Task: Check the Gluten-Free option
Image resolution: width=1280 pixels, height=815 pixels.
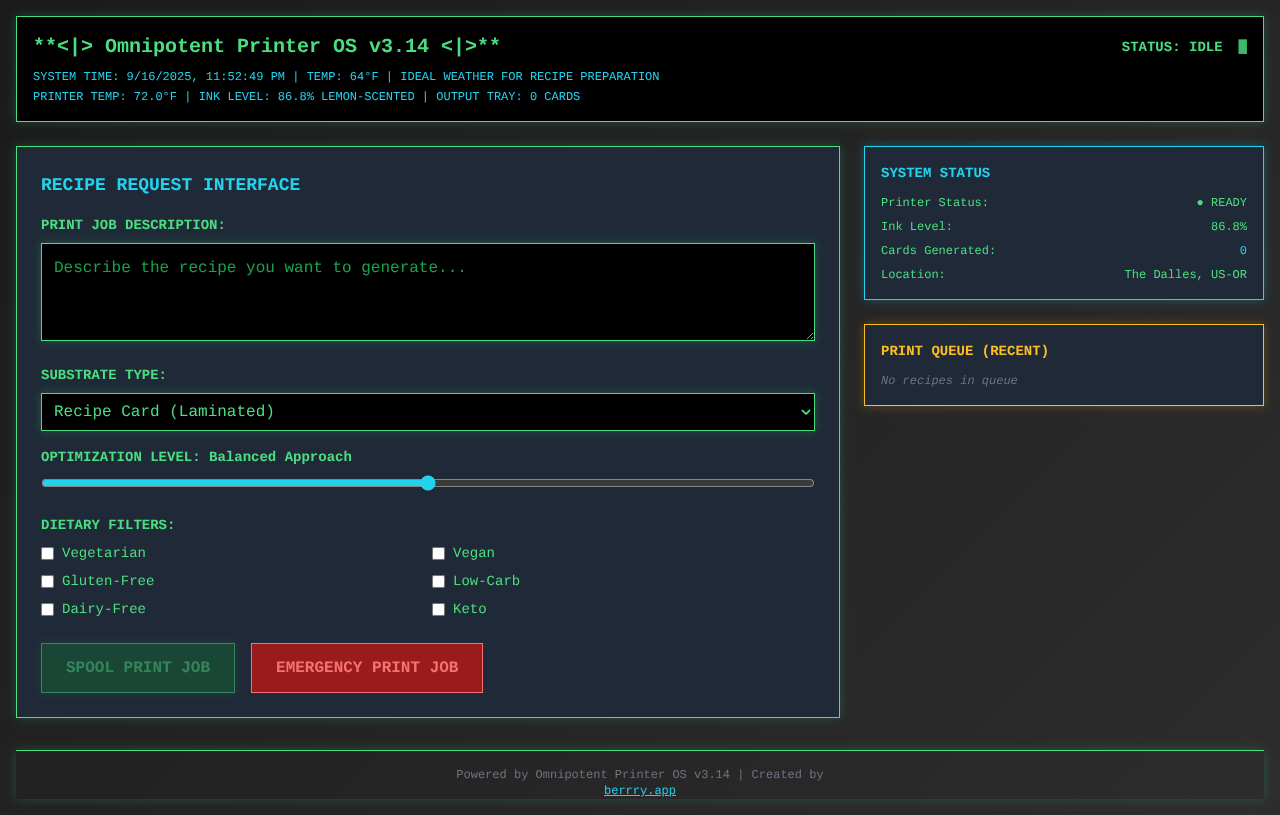Action: [x=47, y=581]
